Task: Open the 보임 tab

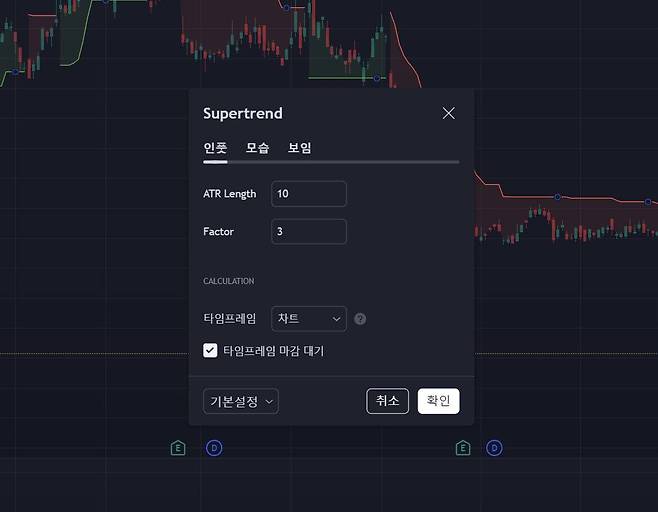Action: [x=299, y=148]
